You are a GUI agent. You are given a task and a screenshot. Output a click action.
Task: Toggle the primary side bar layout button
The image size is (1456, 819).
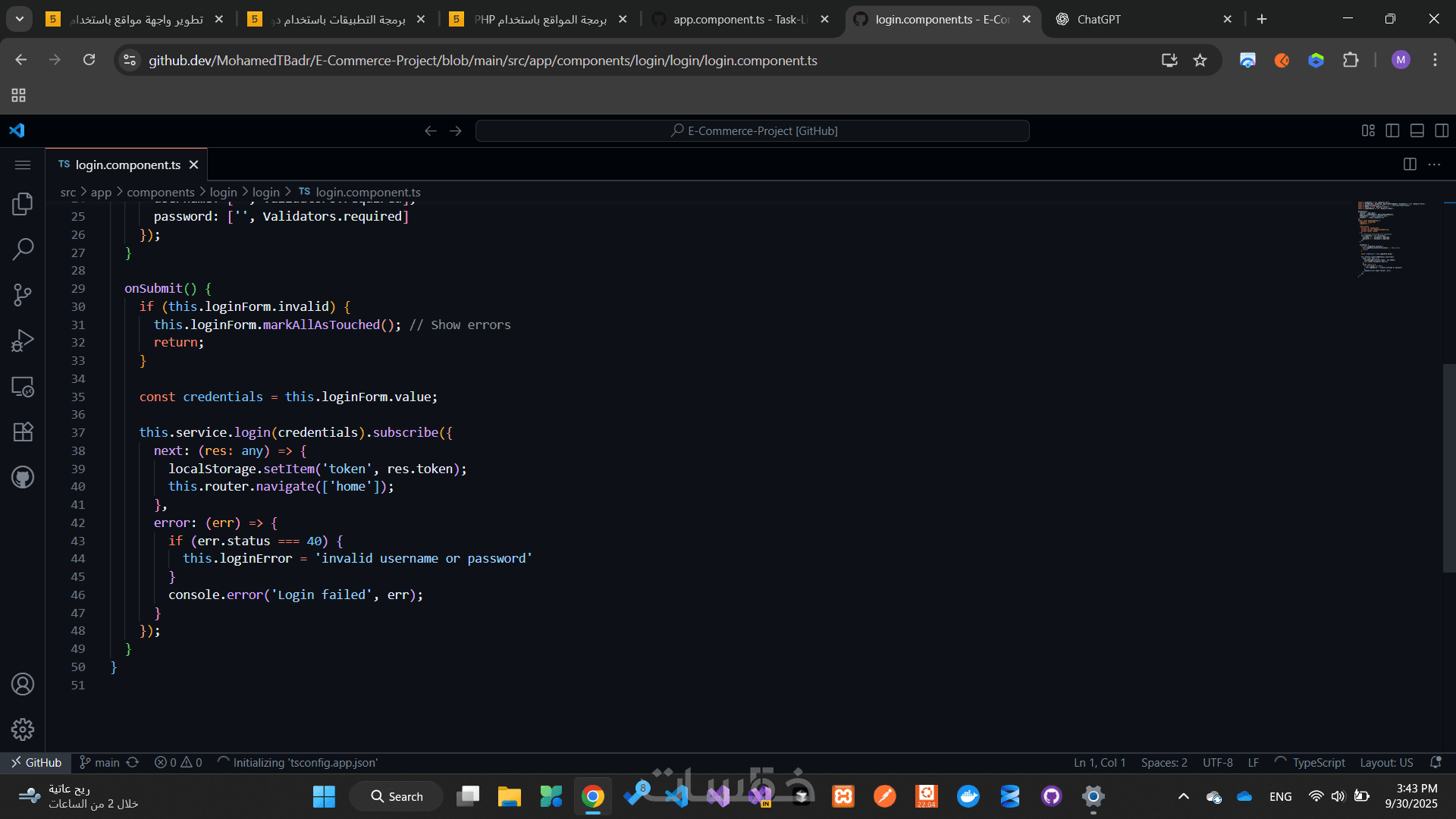[x=1392, y=130]
